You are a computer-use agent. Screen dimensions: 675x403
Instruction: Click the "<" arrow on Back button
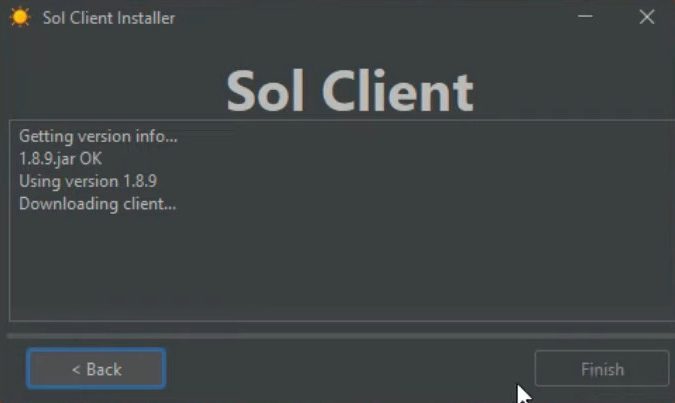point(76,369)
